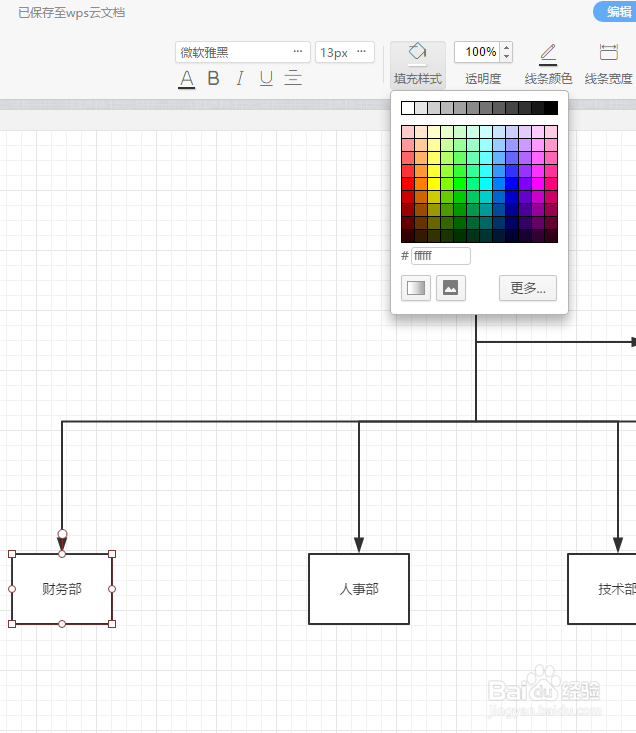Screen dimensions: 636x733
Task: Select the 财务部 box
Action: (x=62, y=589)
